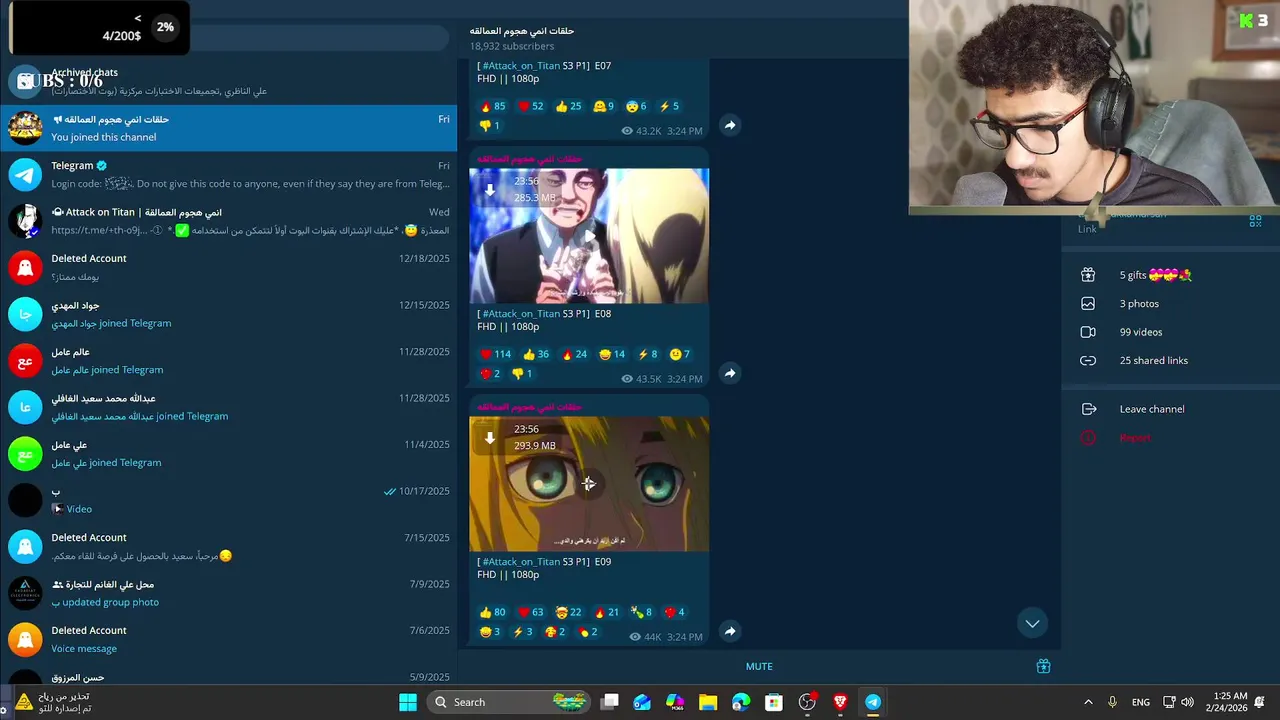Open the gift icon beside MUTE
1280x720 pixels.
[1043, 666]
